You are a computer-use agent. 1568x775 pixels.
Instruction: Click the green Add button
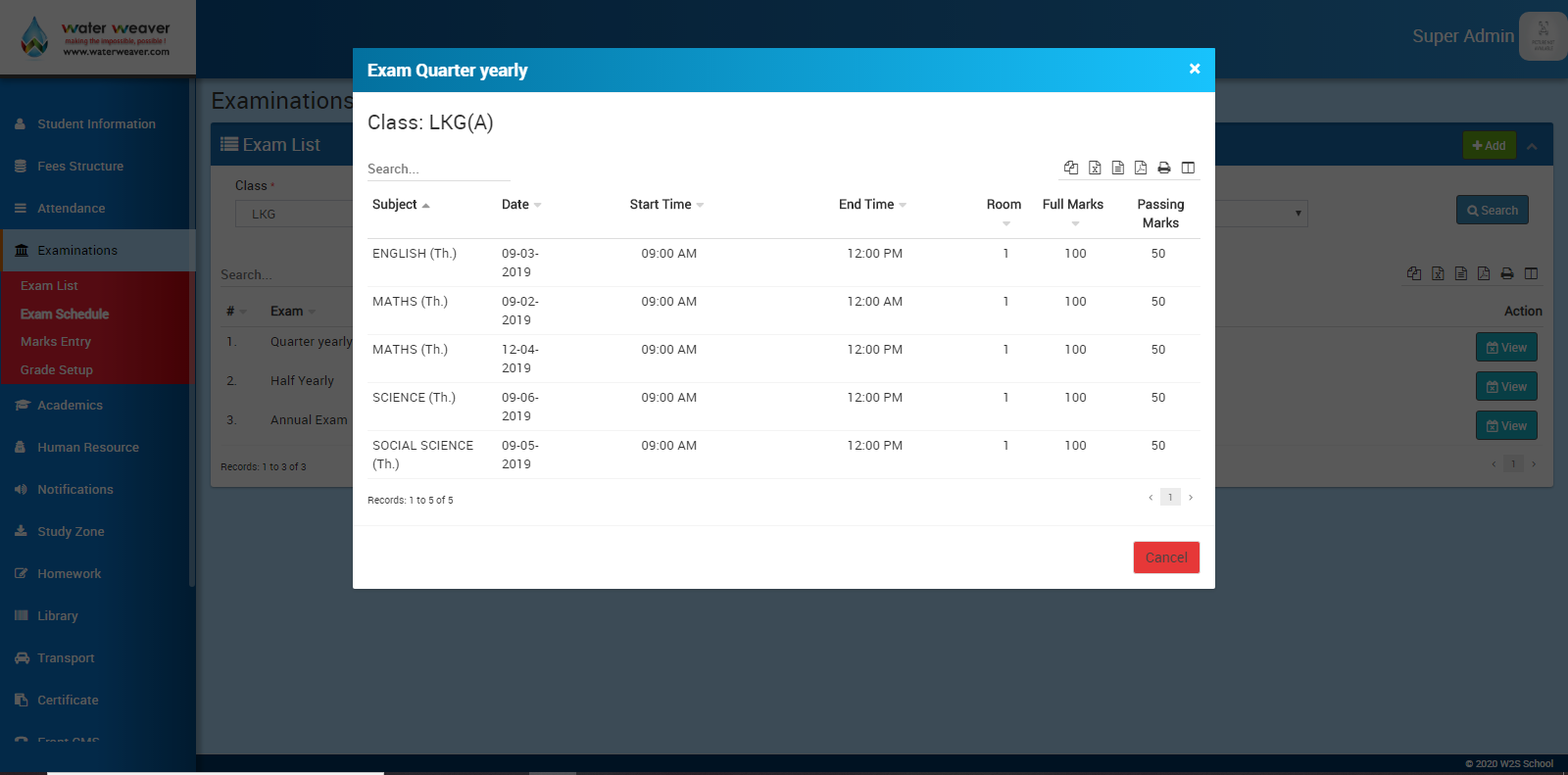coord(1489,146)
